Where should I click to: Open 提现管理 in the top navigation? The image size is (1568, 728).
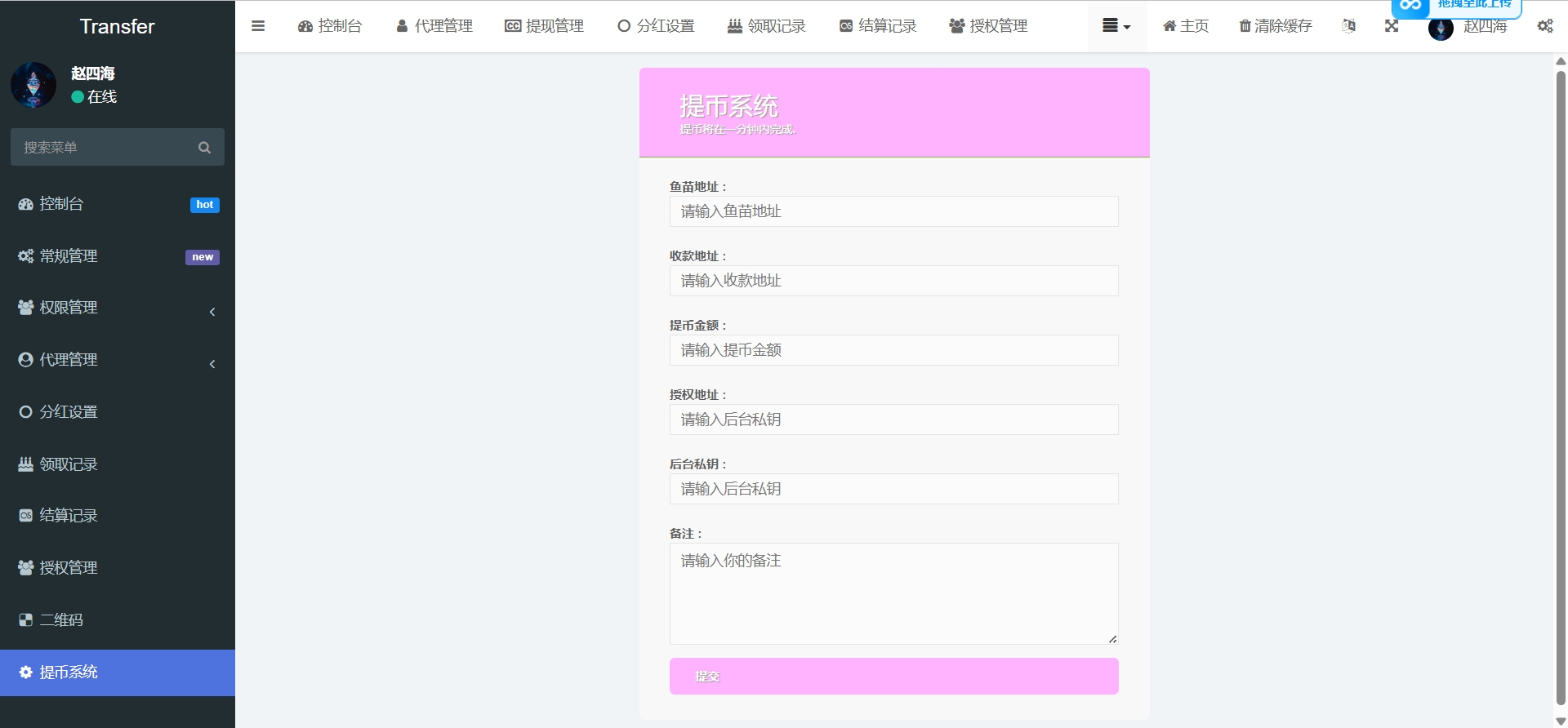tap(544, 26)
